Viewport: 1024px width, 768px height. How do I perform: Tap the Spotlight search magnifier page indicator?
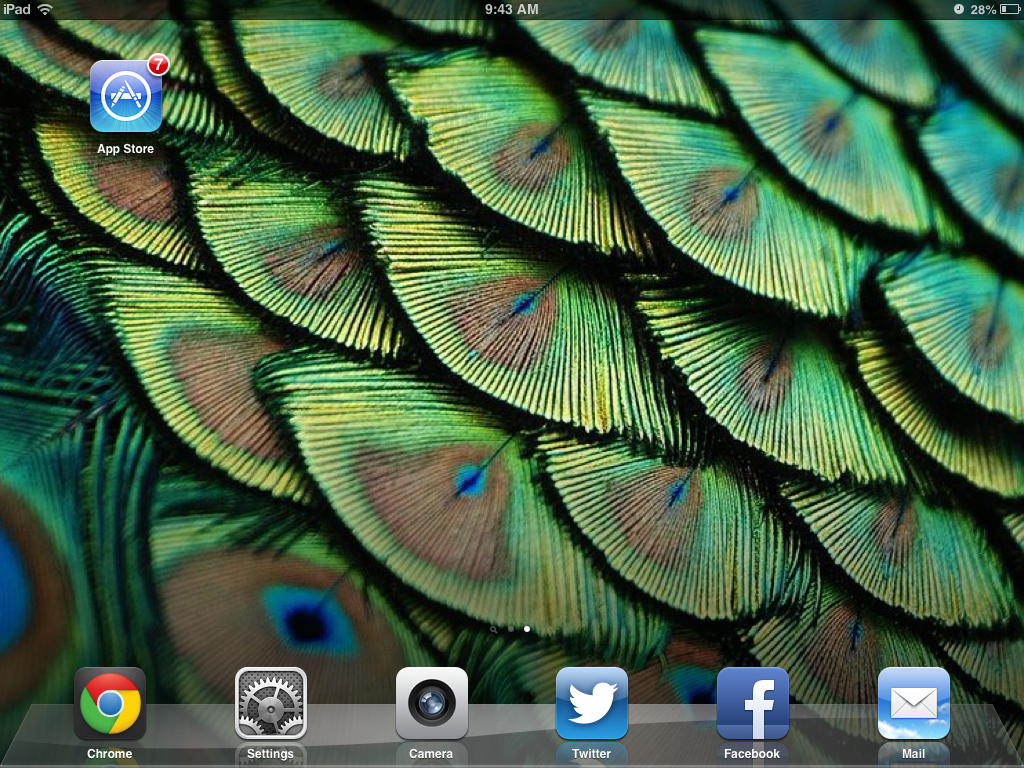(494, 630)
